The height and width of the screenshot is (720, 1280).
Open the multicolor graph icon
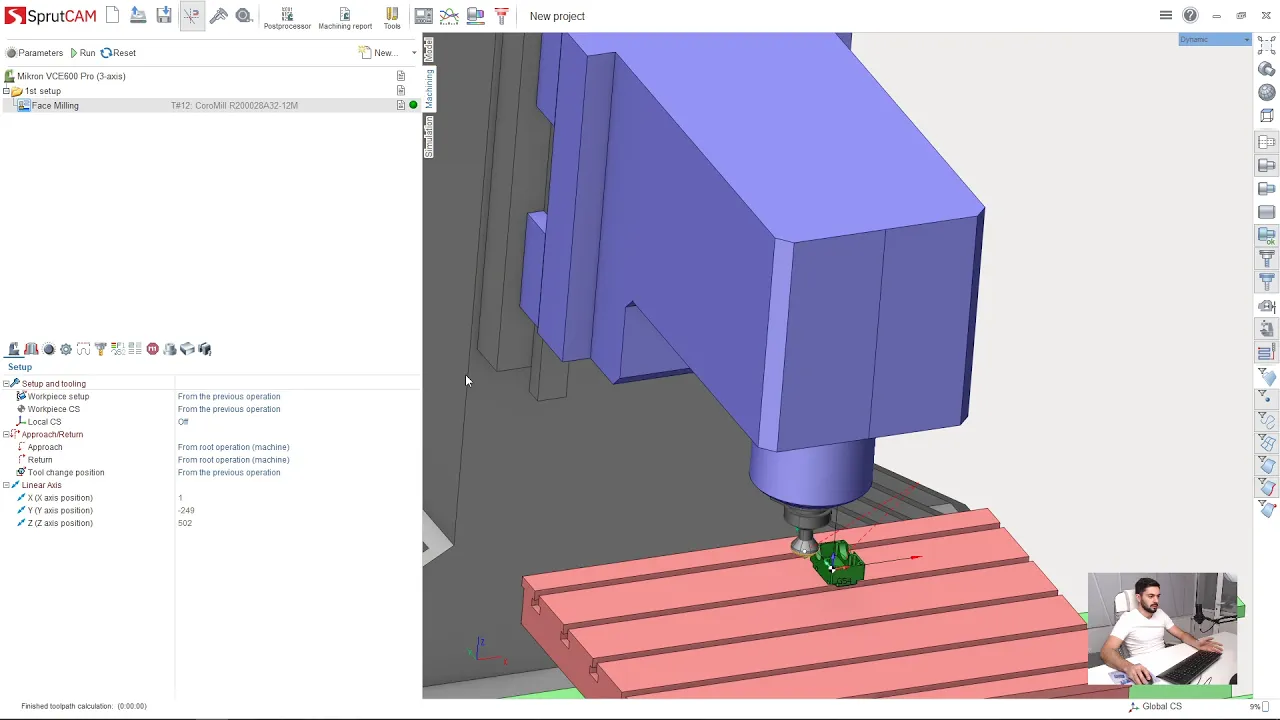(450, 15)
